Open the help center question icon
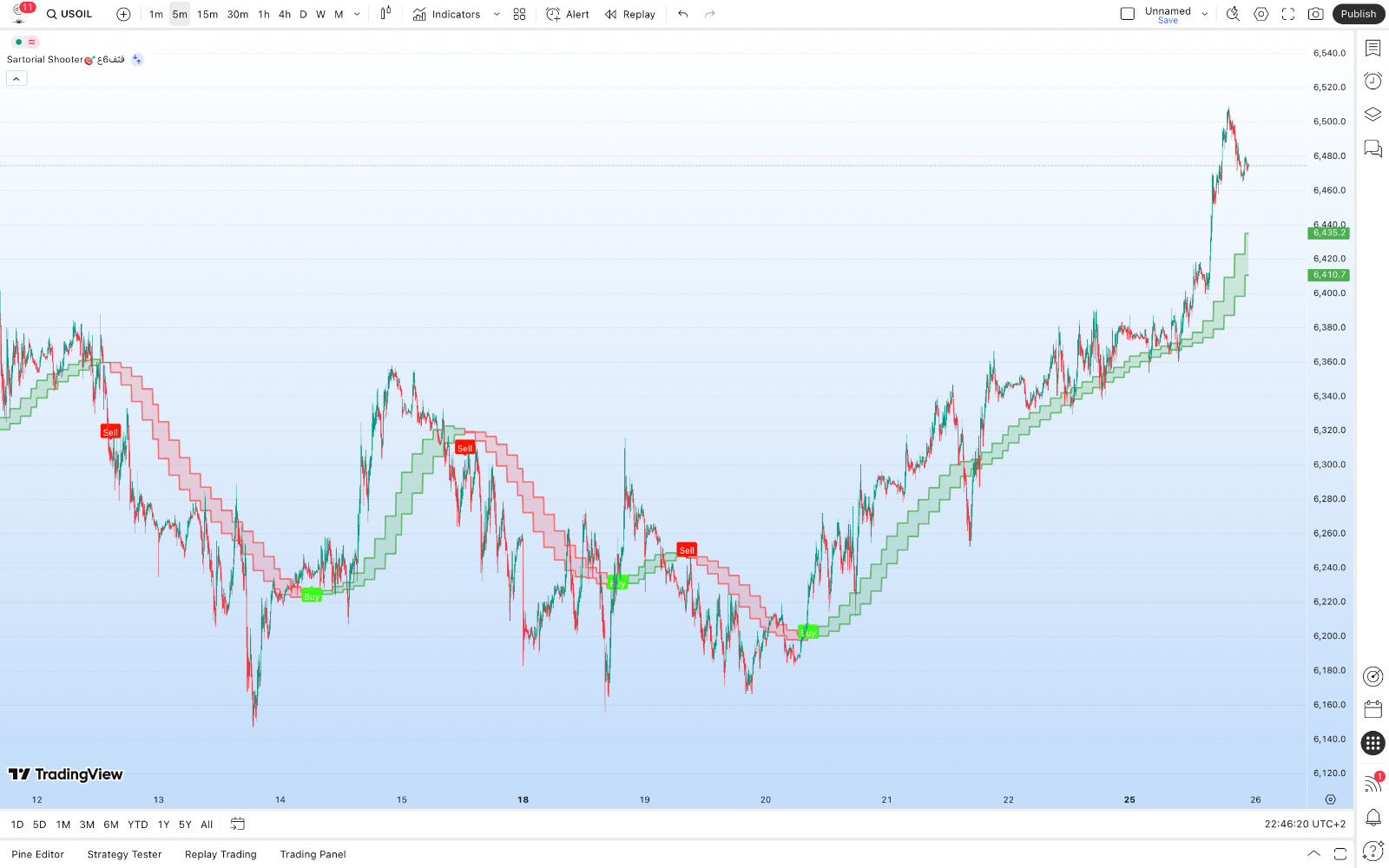The image size is (1389, 868). pyautogui.click(x=1373, y=851)
